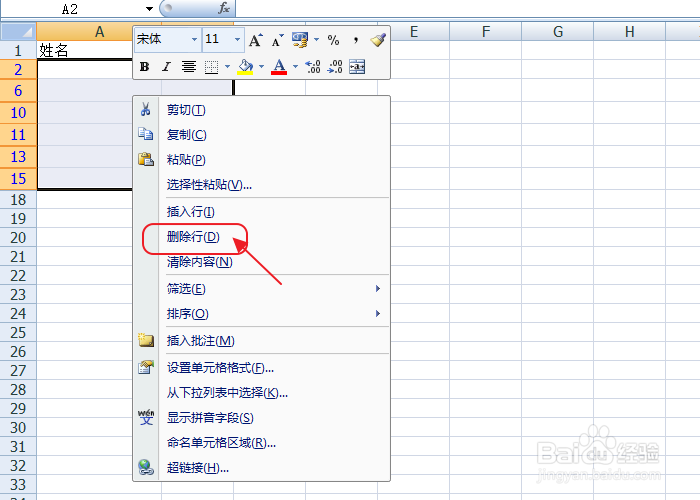Open 设置单元格格式(F)... dialog
The width and height of the screenshot is (700, 500).
click(262, 368)
